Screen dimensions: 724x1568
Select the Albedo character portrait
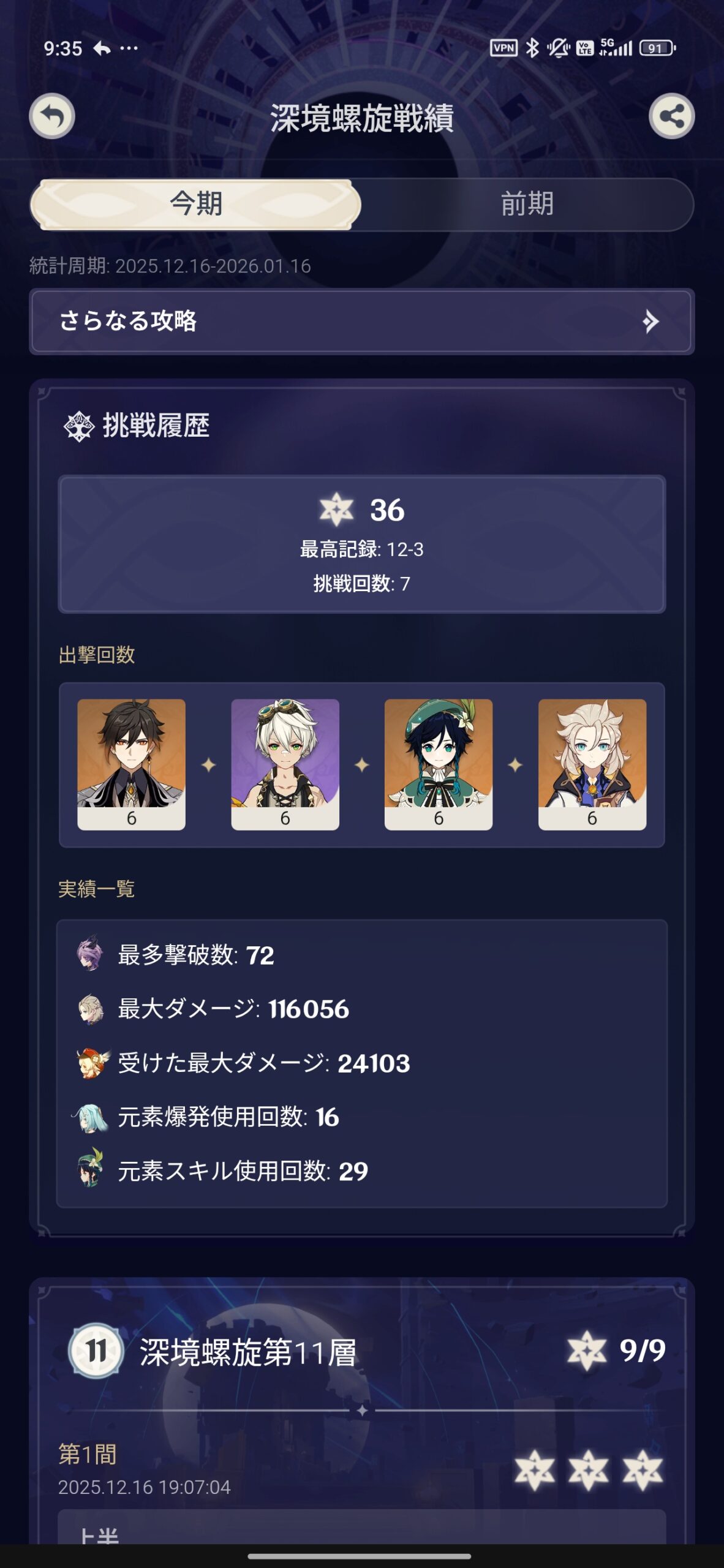click(x=592, y=764)
